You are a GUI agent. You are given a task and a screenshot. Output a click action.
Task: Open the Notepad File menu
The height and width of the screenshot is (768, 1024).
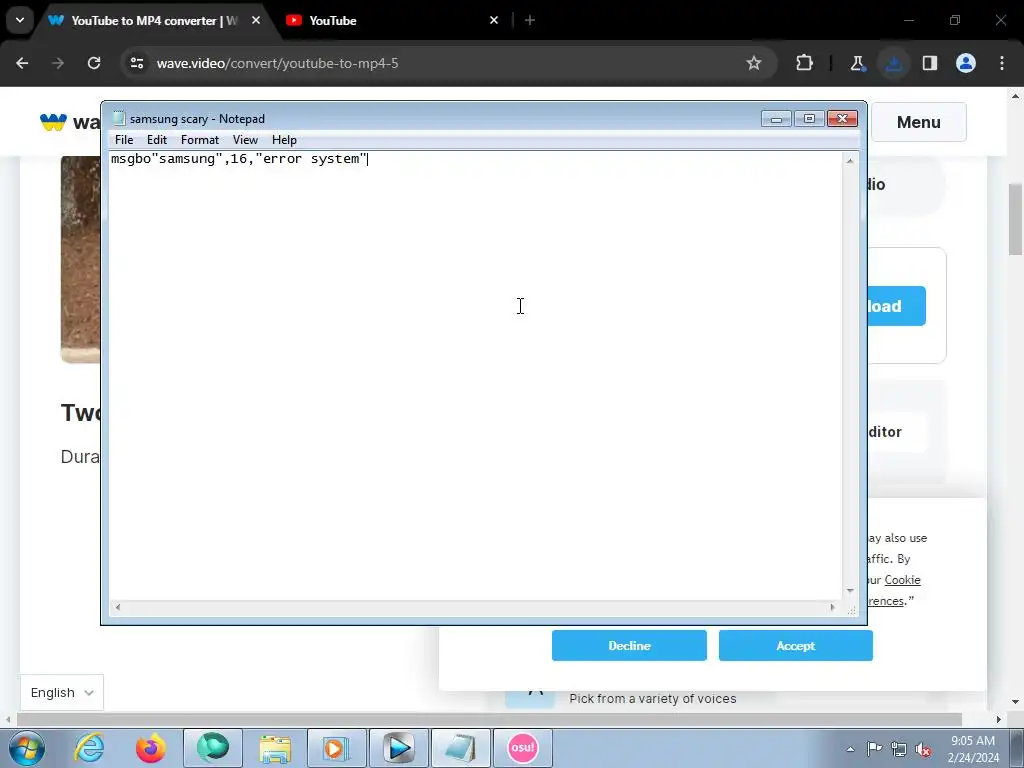point(123,140)
